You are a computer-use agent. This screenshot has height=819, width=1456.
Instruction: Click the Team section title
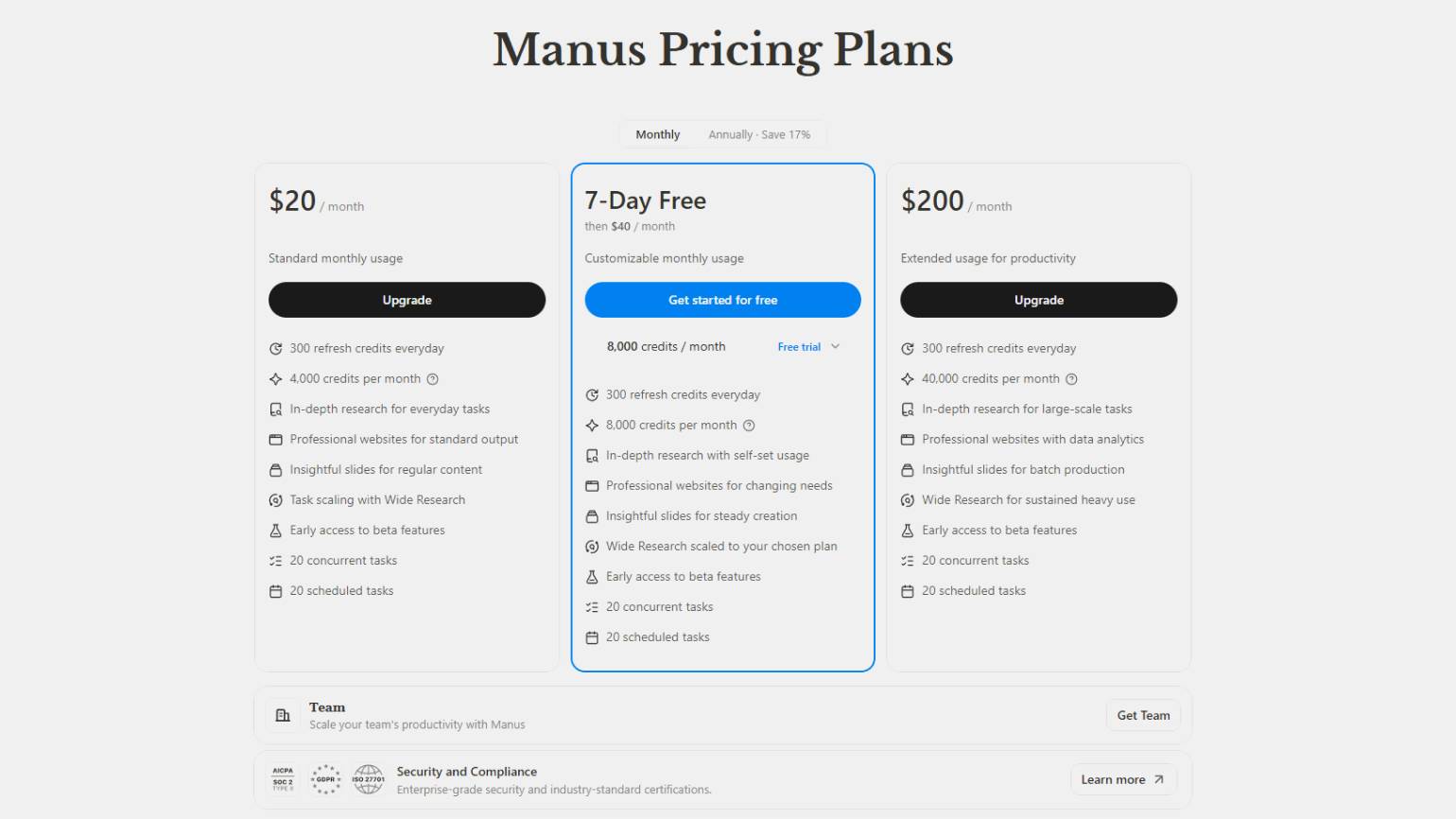pos(327,707)
